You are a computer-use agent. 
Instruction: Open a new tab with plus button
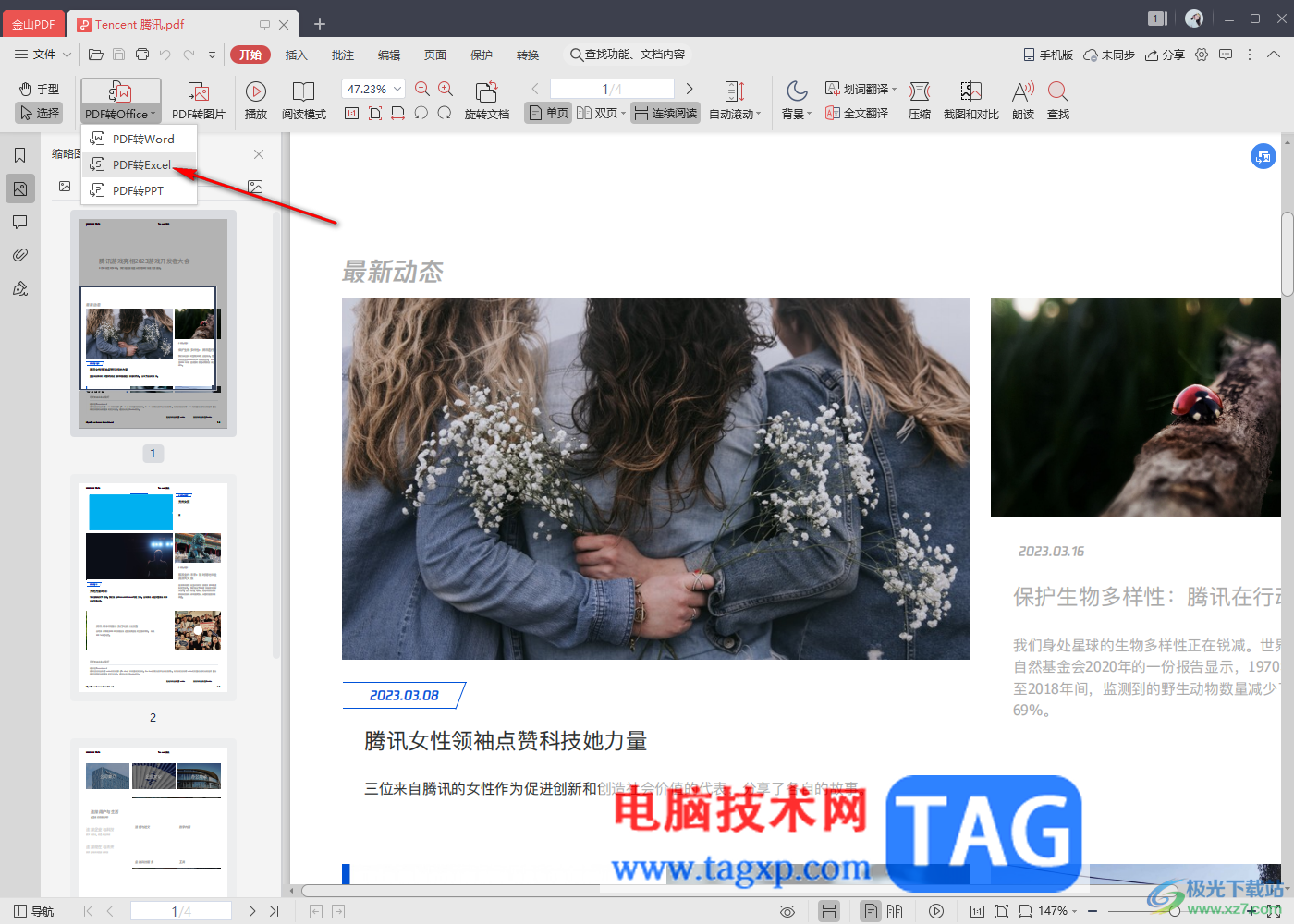[x=320, y=24]
